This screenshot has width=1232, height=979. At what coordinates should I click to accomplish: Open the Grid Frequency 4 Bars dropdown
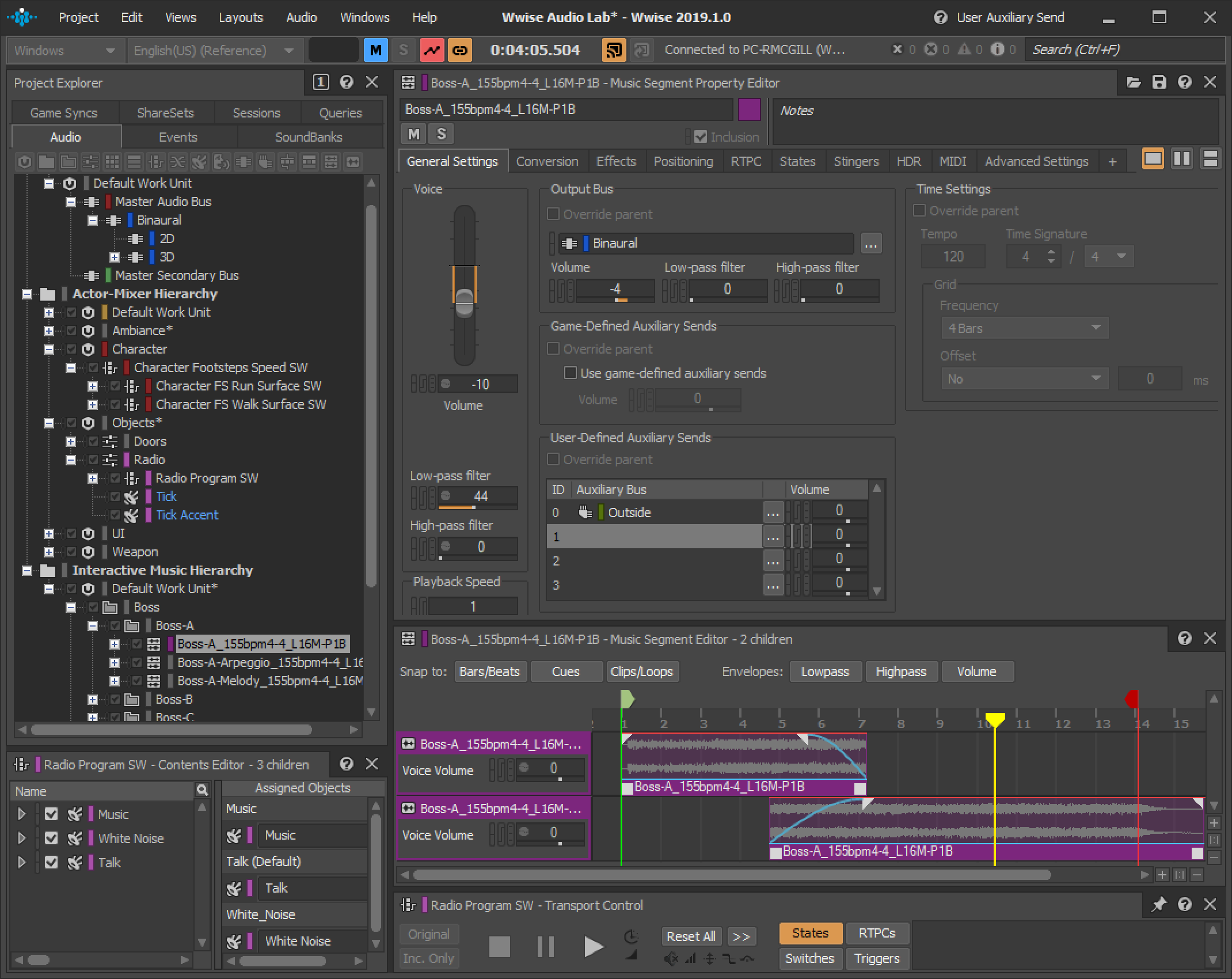[1024, 328]
